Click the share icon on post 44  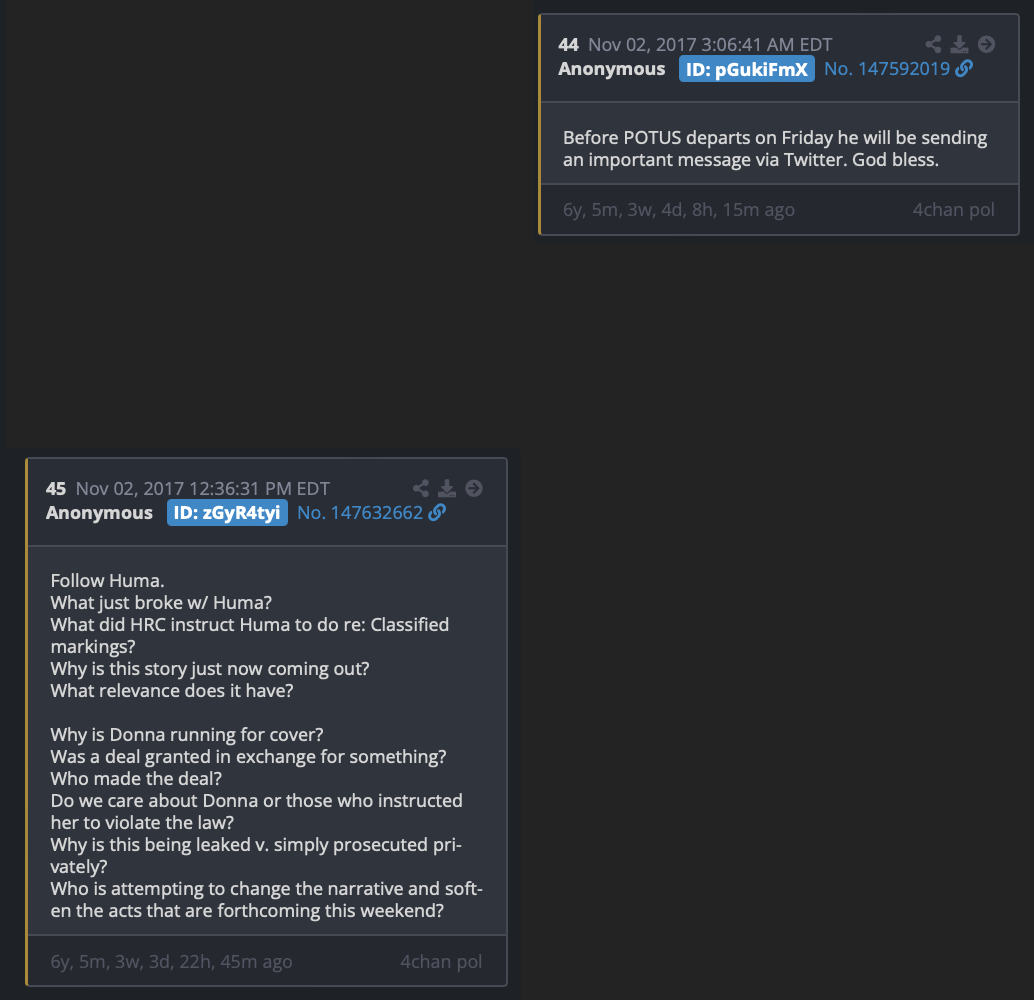coord(933,44)
